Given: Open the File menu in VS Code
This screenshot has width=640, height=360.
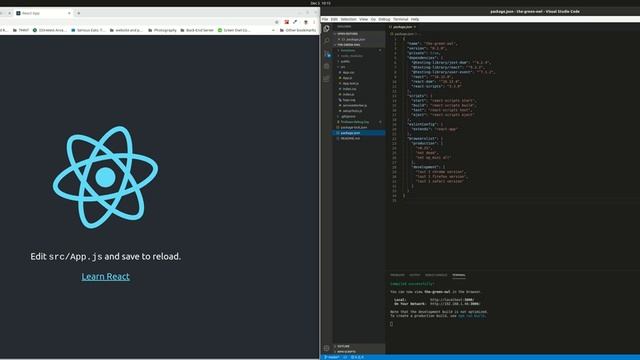Looking at the screenshot, I should [x=325, y=19].
